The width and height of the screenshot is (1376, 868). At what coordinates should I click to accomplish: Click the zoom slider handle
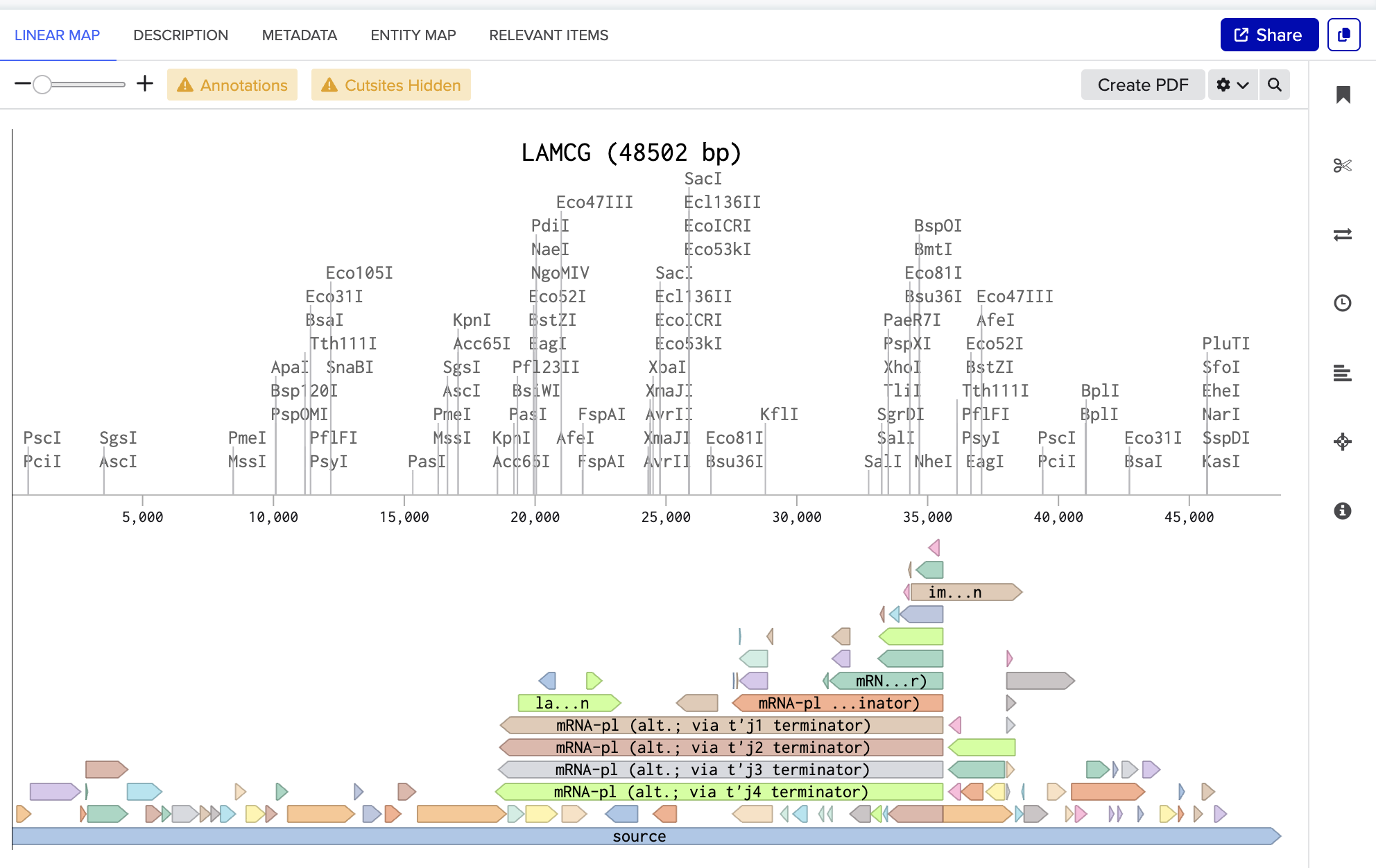coord(42,85)
